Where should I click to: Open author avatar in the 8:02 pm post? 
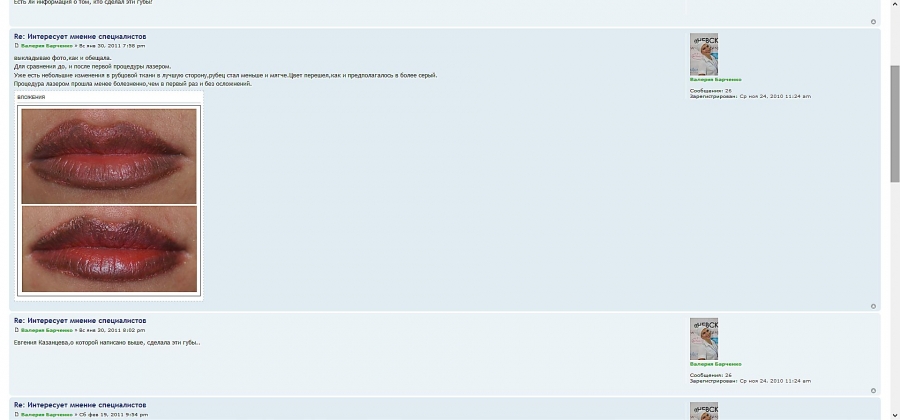(x=704, y=339)
